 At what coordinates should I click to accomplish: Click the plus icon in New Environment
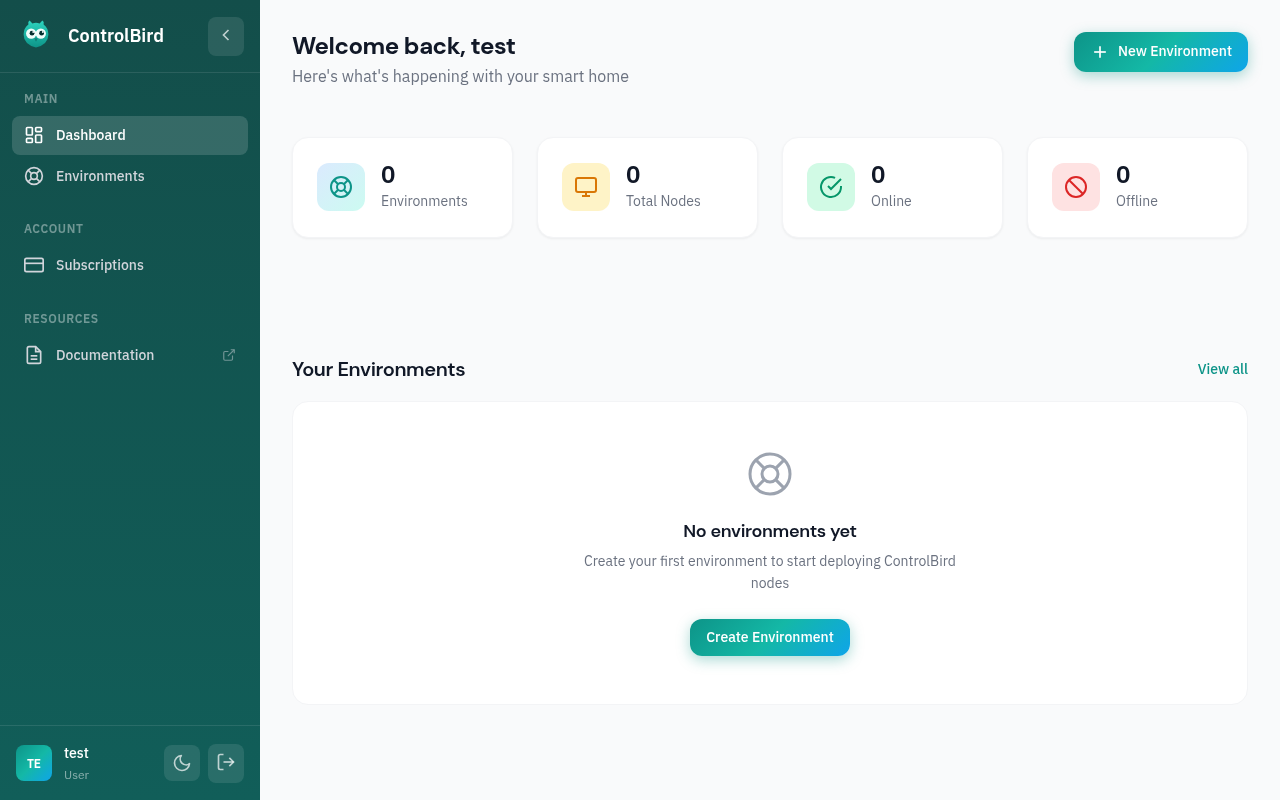coord(1100,52)
